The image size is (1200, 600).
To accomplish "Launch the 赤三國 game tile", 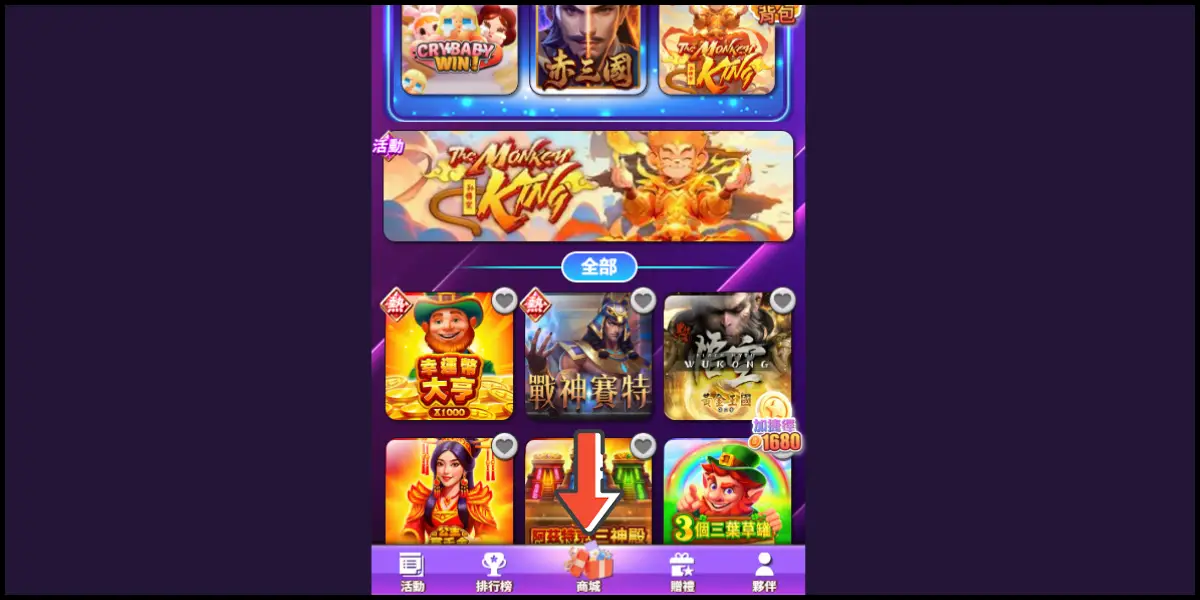I will click(588, 50).
